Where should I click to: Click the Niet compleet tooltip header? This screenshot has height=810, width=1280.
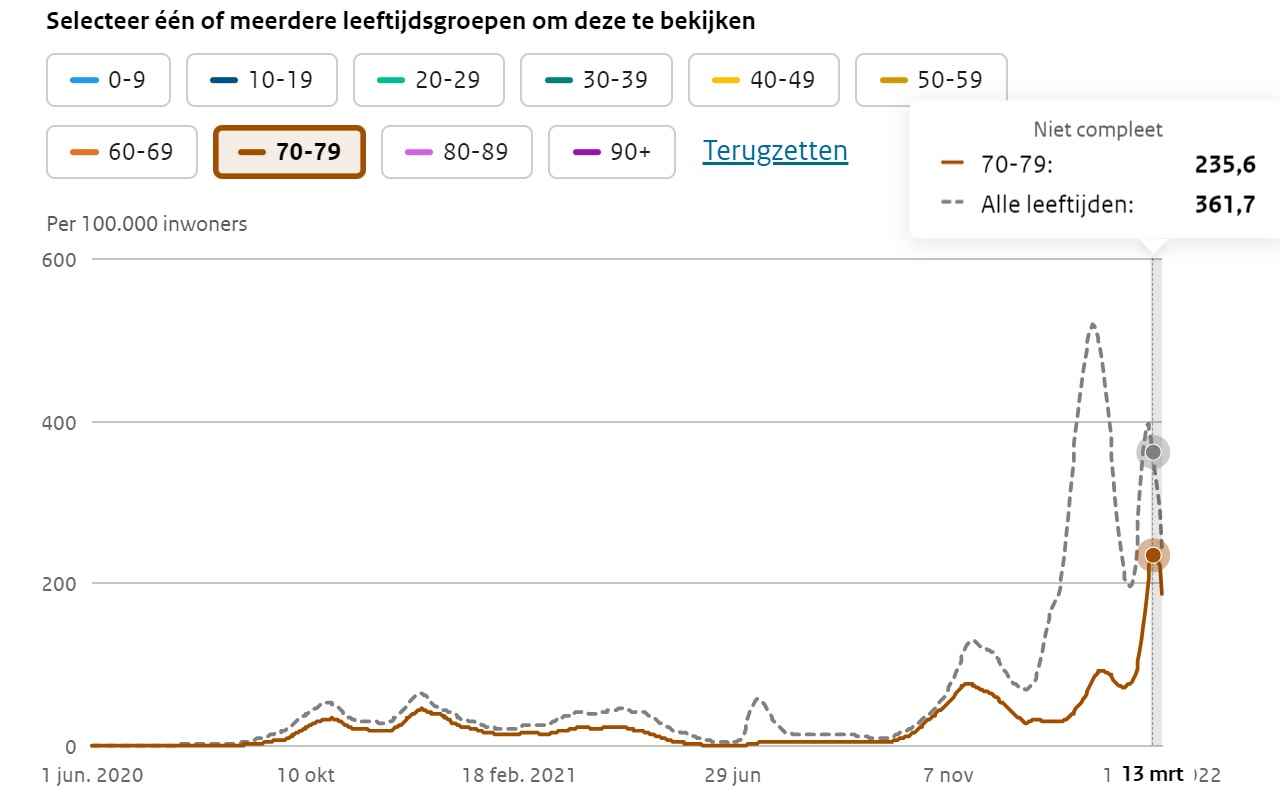tap(1098, 129)
